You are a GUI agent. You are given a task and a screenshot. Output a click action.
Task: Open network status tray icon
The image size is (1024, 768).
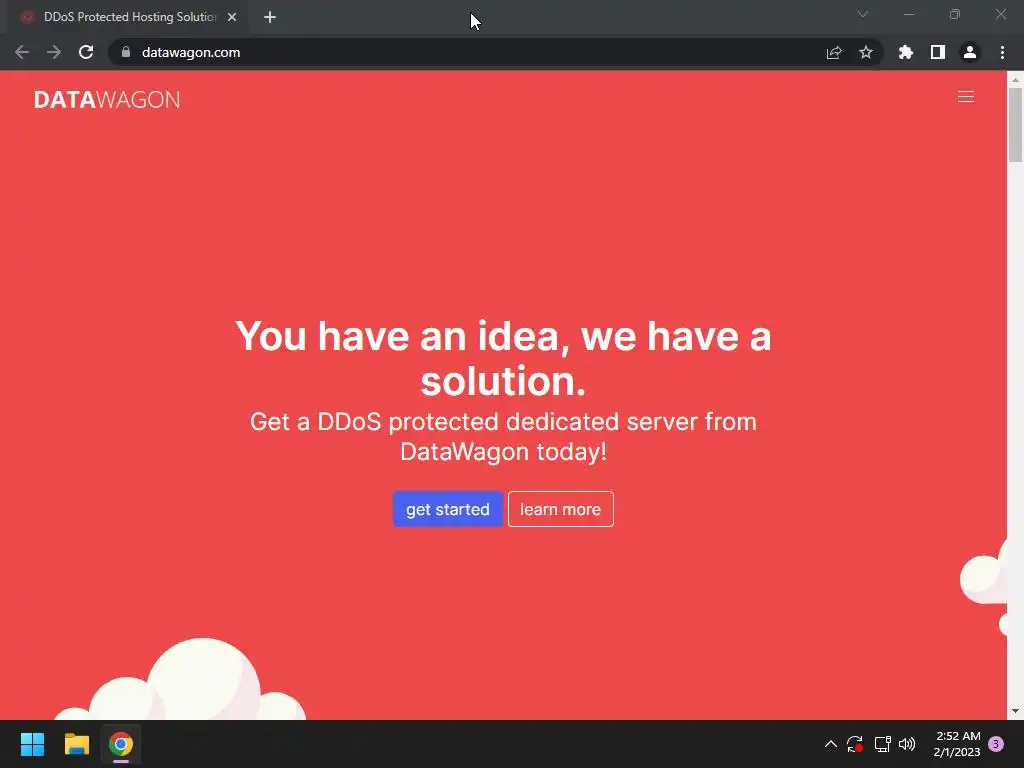click(882, 744)
